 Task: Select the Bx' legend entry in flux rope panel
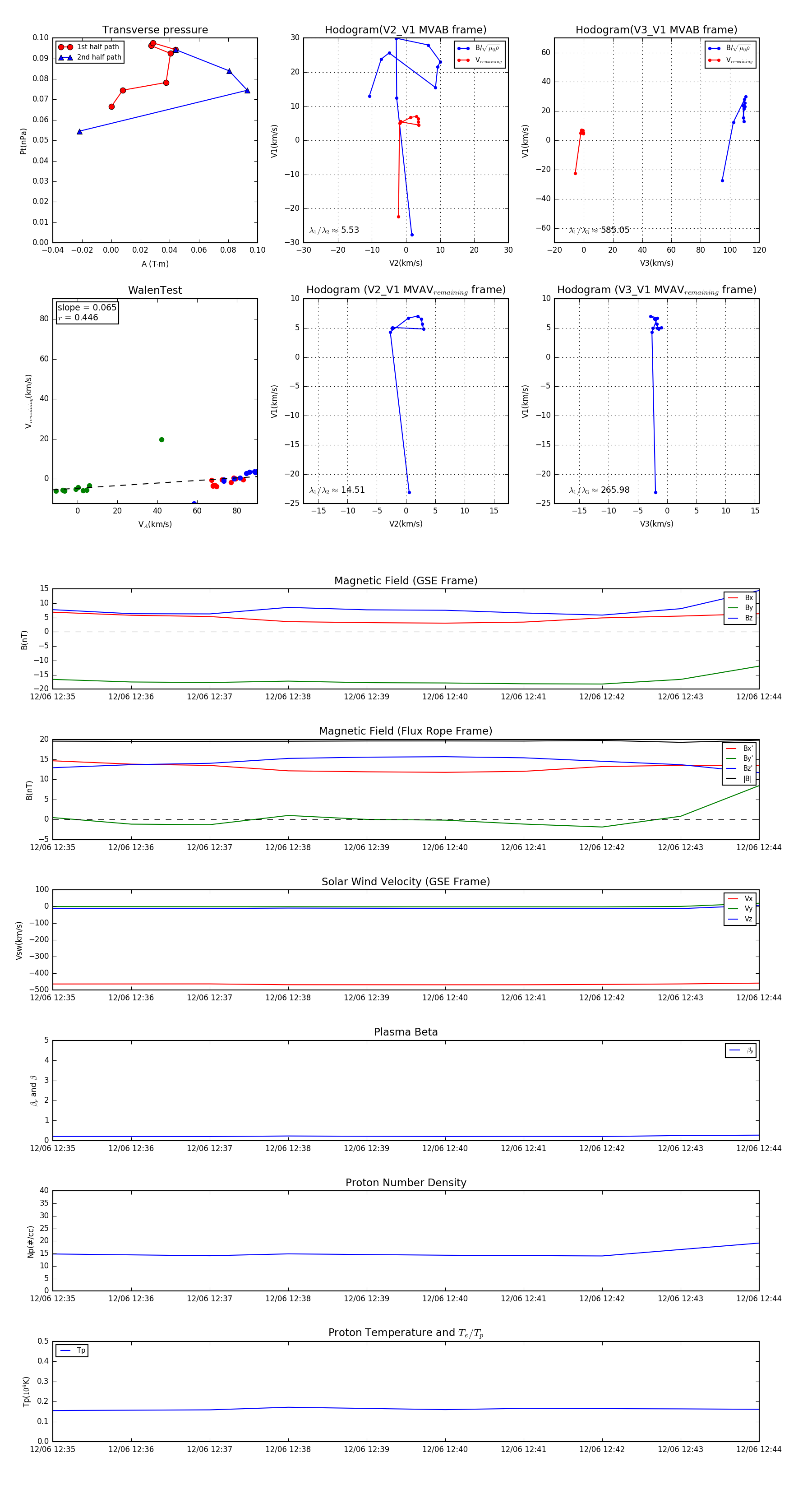[739, 749]
